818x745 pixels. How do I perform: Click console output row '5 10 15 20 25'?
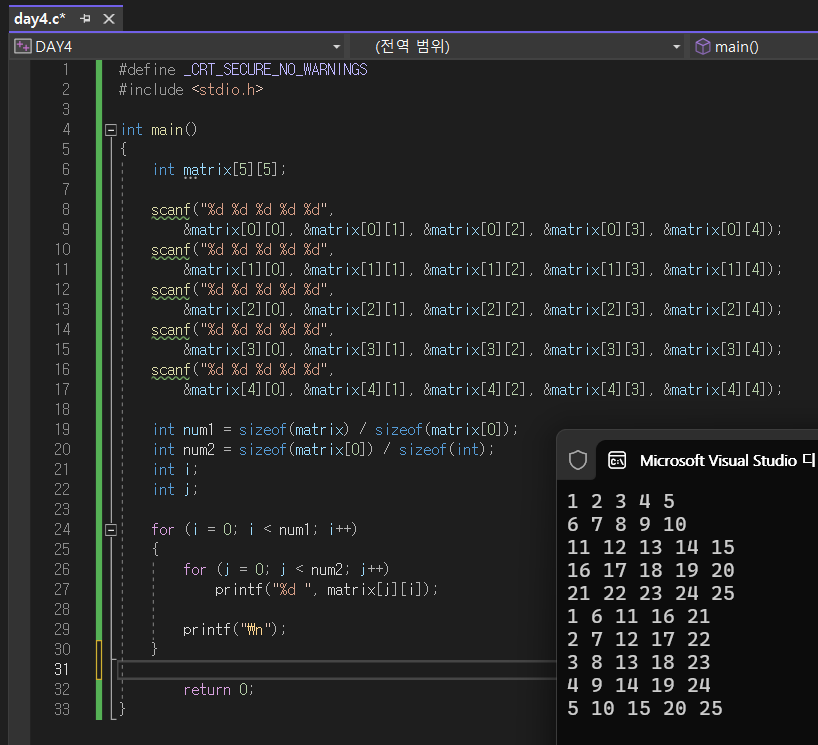[644, 708]
